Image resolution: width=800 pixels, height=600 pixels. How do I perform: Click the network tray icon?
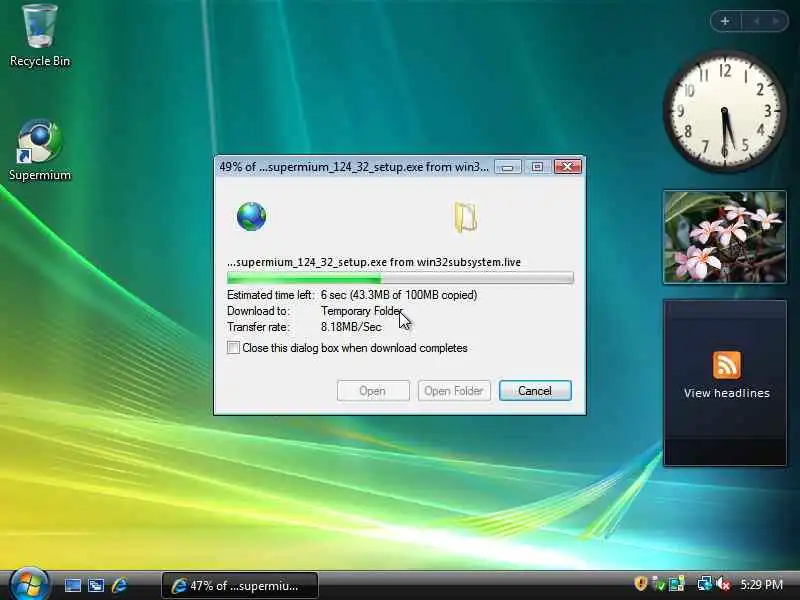705,584
